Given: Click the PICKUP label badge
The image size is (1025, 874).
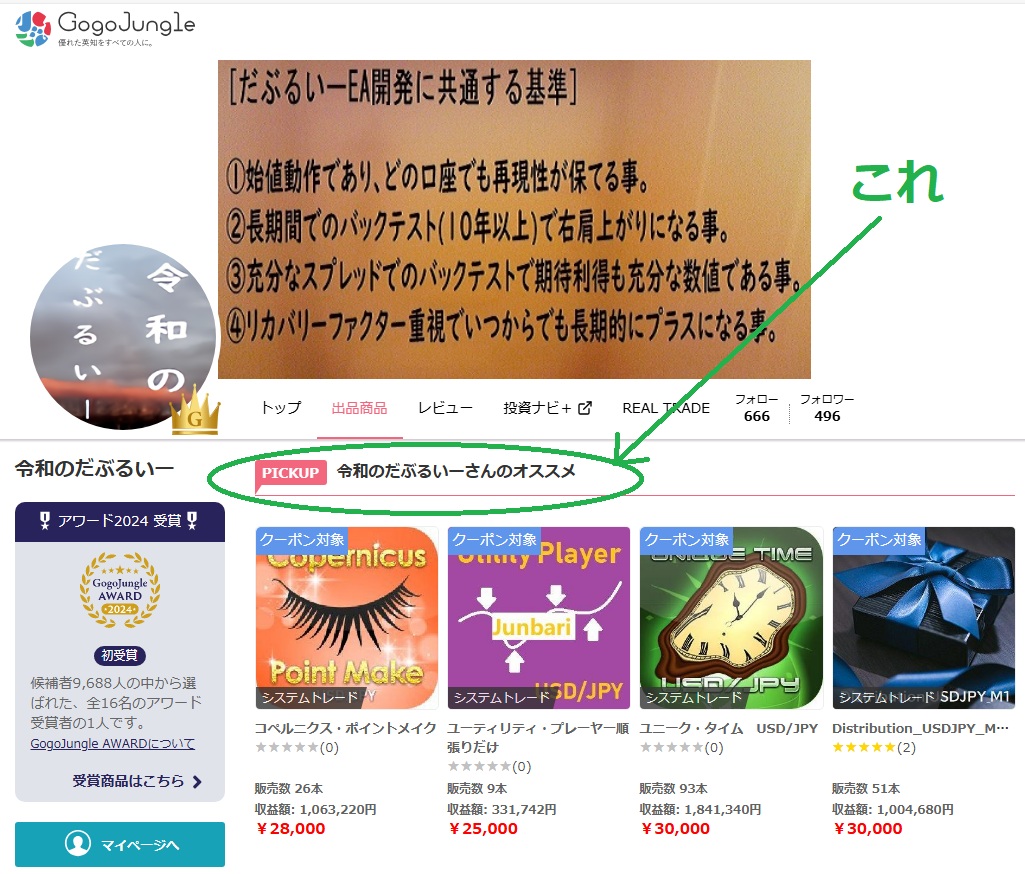Looking at the screenshot, I should (290, 473).
